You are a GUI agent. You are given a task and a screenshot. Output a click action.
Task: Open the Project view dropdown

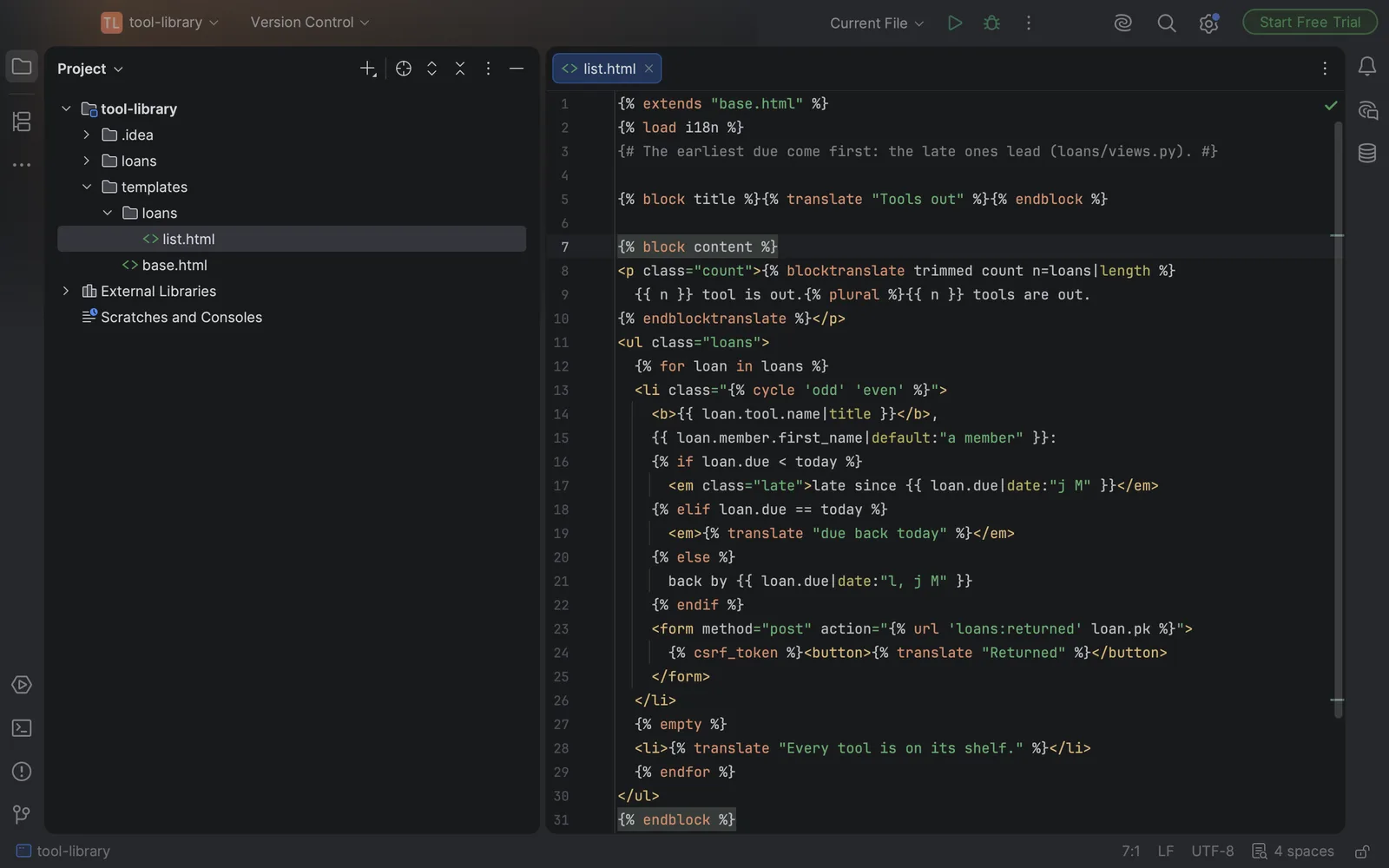coord(90,69)
